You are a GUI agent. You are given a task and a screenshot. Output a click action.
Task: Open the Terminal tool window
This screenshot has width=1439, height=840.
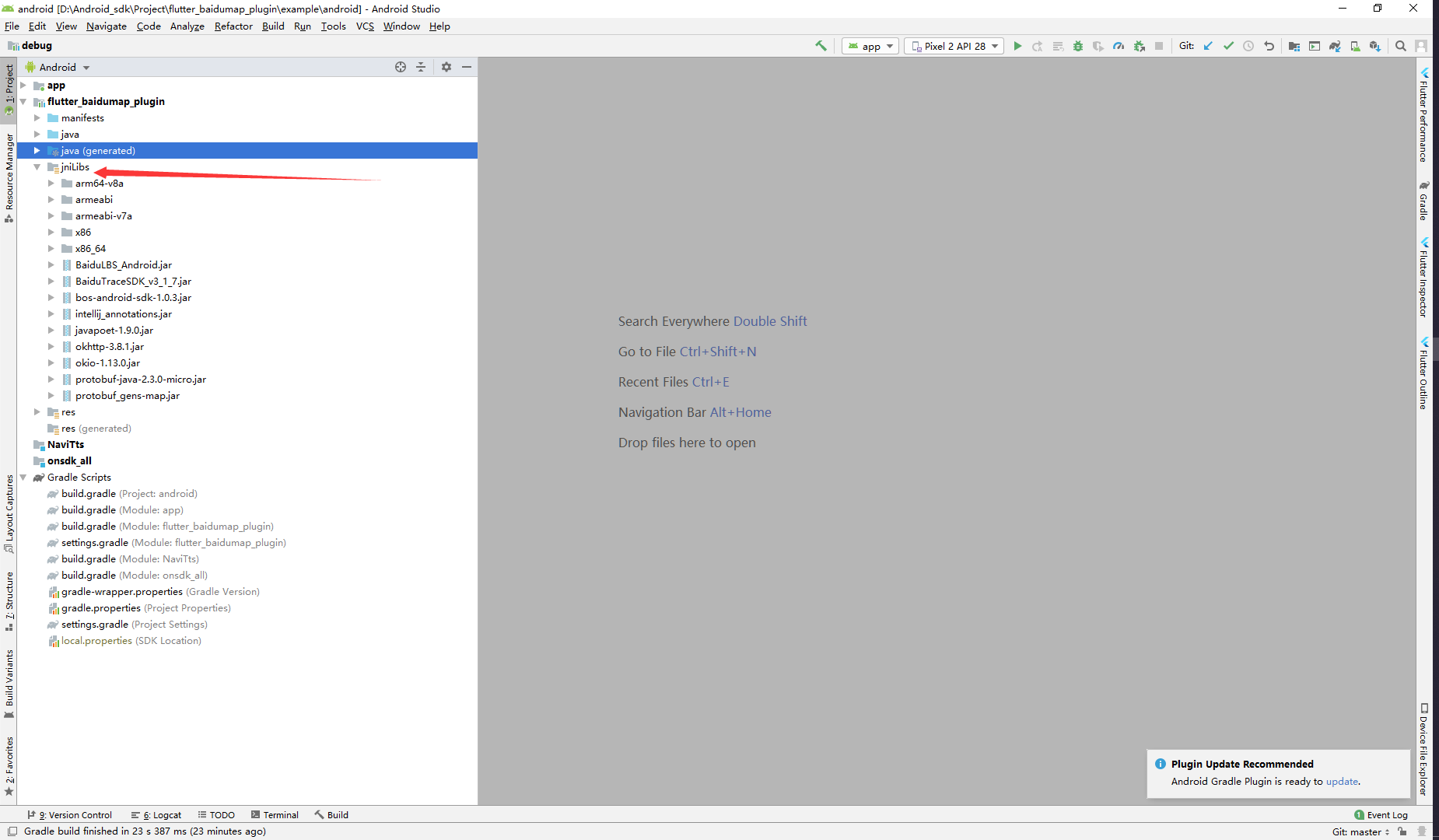click(275, 815)
